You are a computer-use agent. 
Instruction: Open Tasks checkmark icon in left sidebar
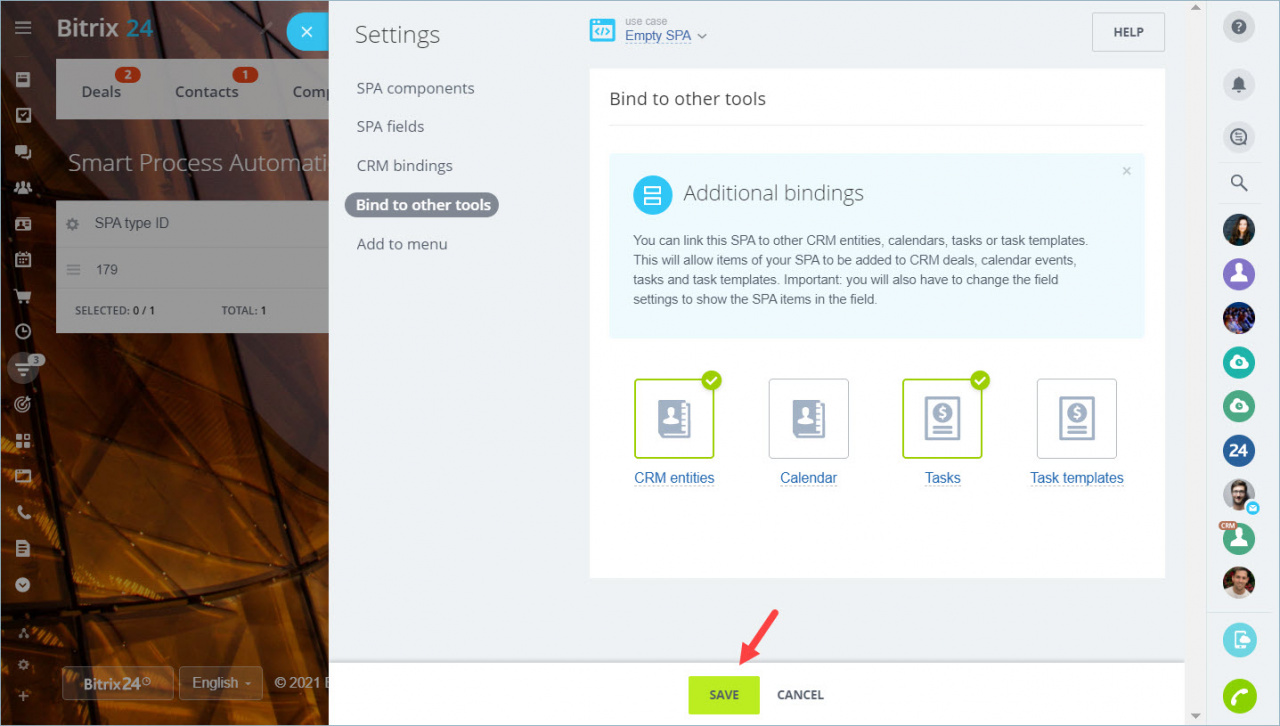click(x=23, y=116)
